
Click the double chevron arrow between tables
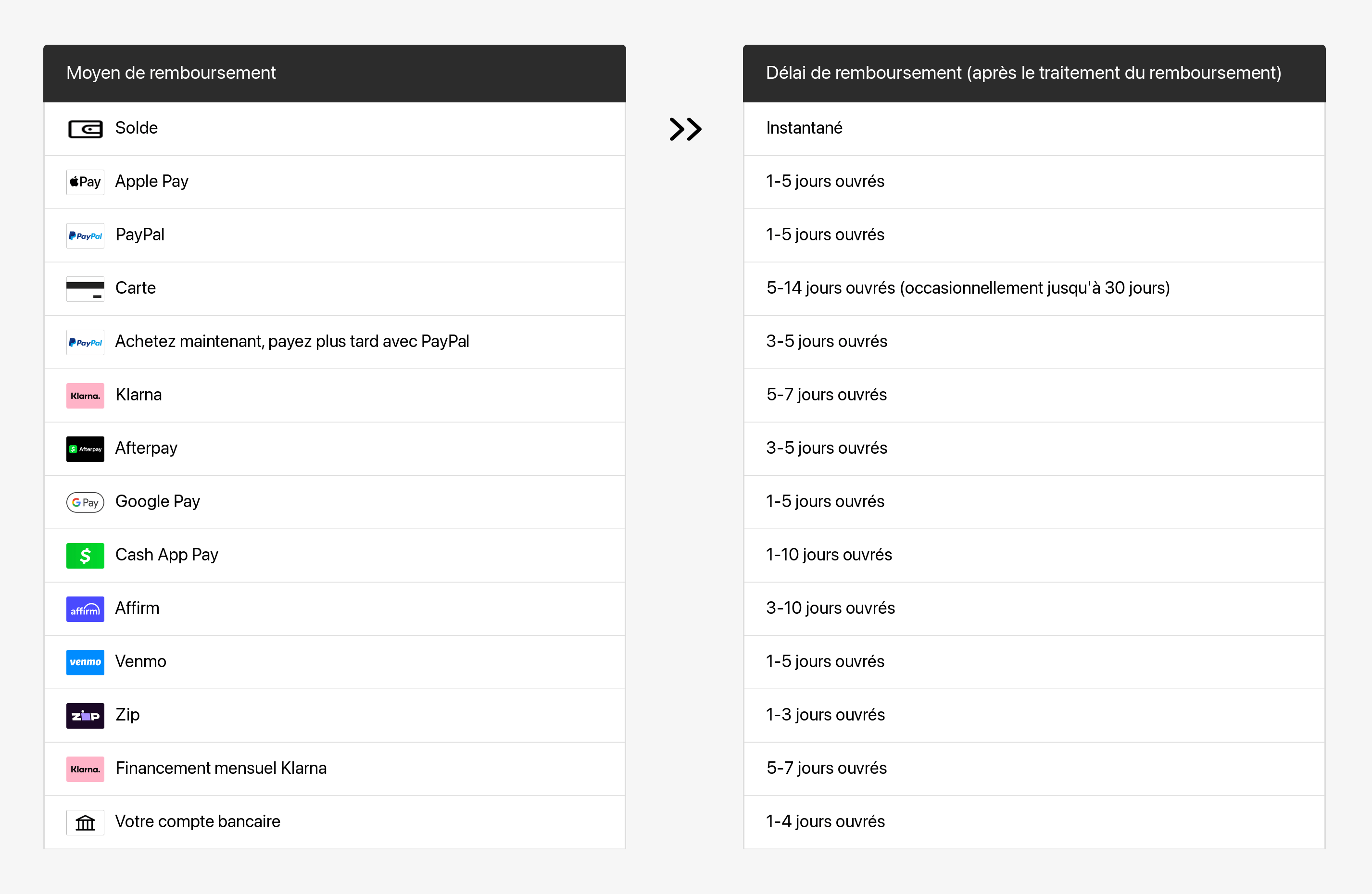tap(685, 129)
